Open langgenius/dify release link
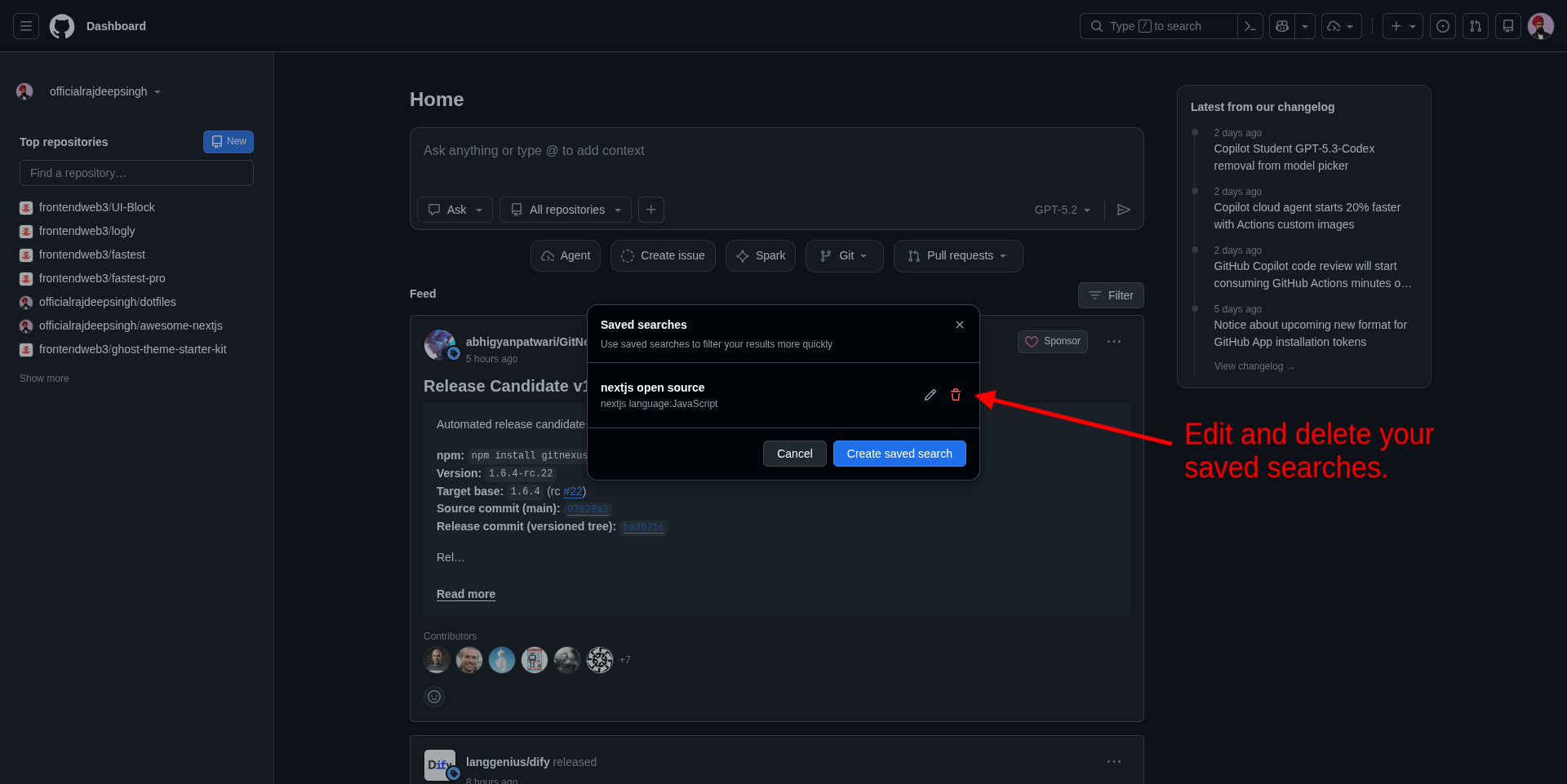Screen dimensions: 1567x784 pos(508,762)
